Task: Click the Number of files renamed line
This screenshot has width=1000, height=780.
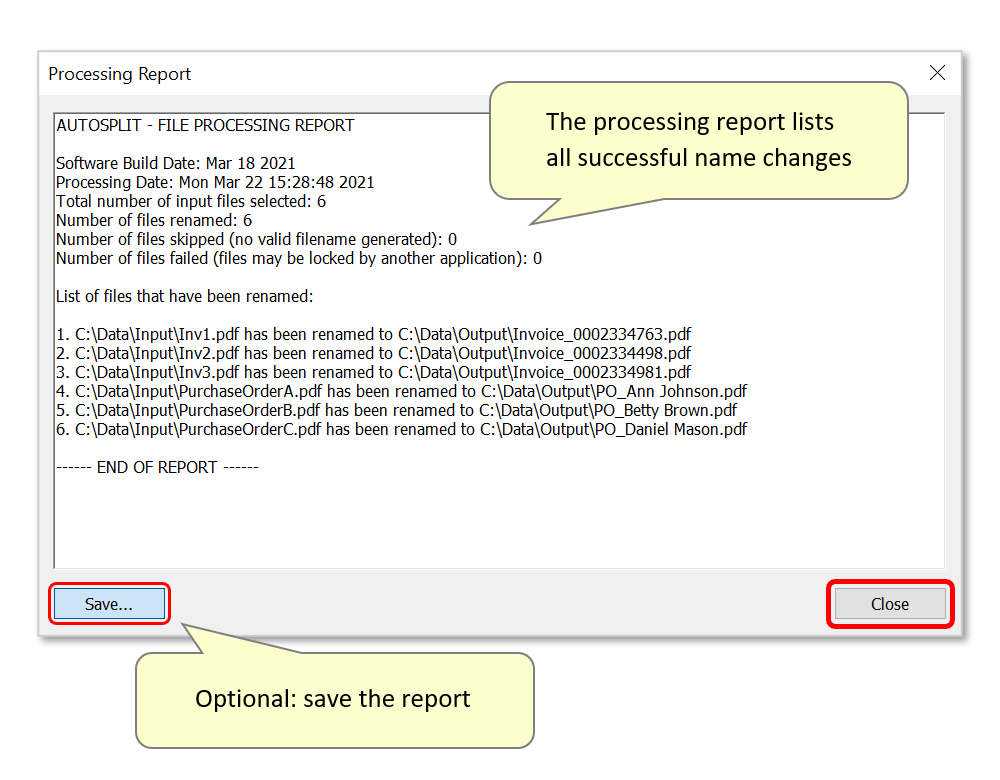Action: 154,221
